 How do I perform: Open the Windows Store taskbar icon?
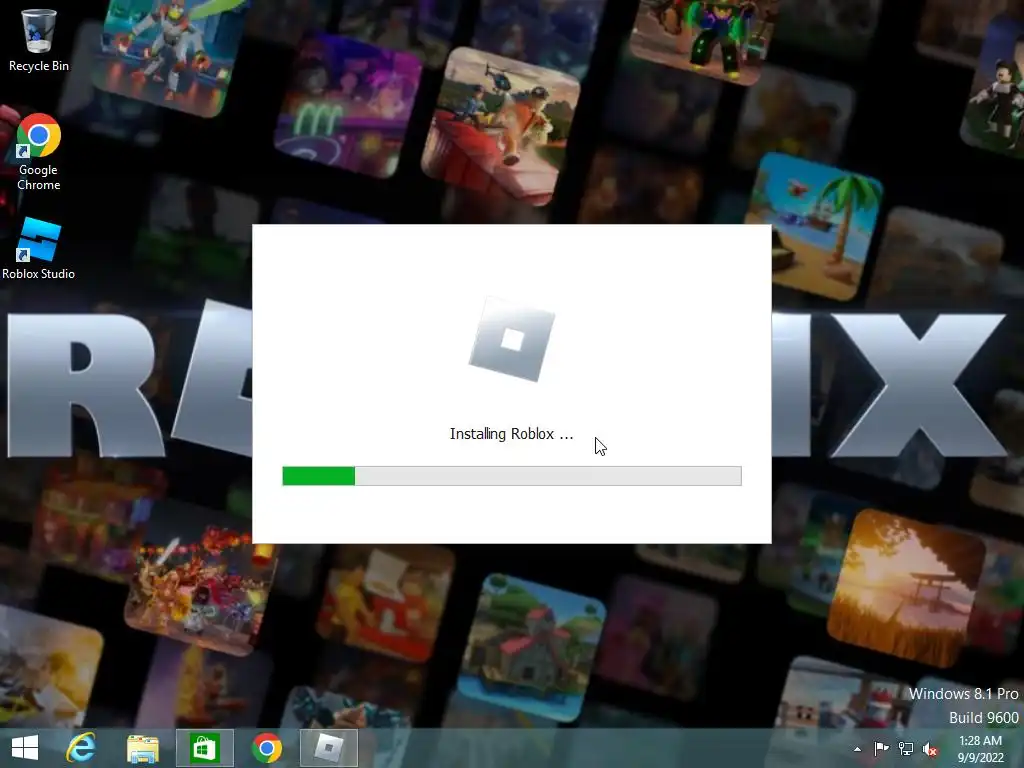click(x=204, y=748)
